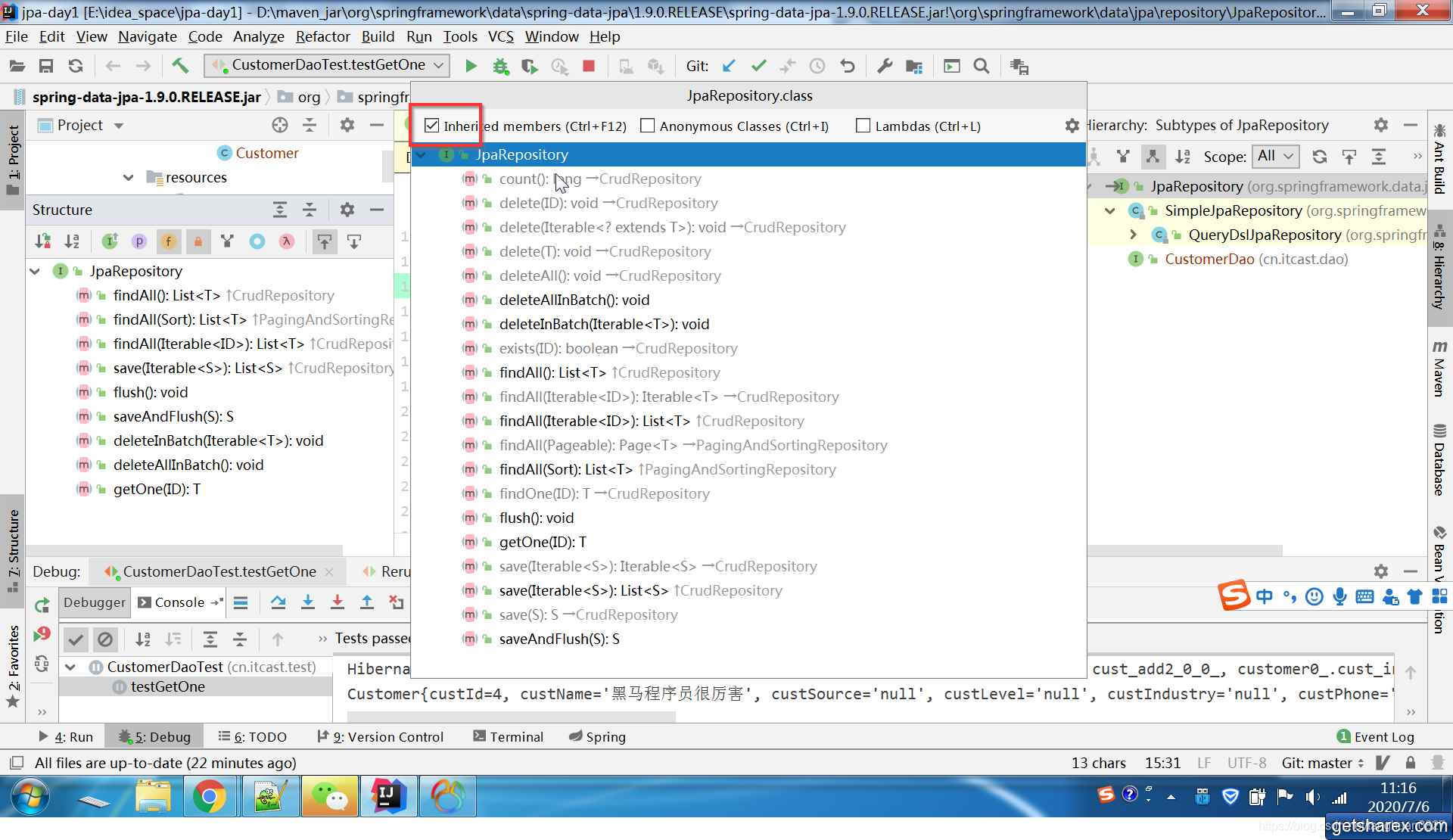The width and height of the screenshot is (1453, 840).
Task: Click the Rerun debug session icon
Action: click(42, 605)
